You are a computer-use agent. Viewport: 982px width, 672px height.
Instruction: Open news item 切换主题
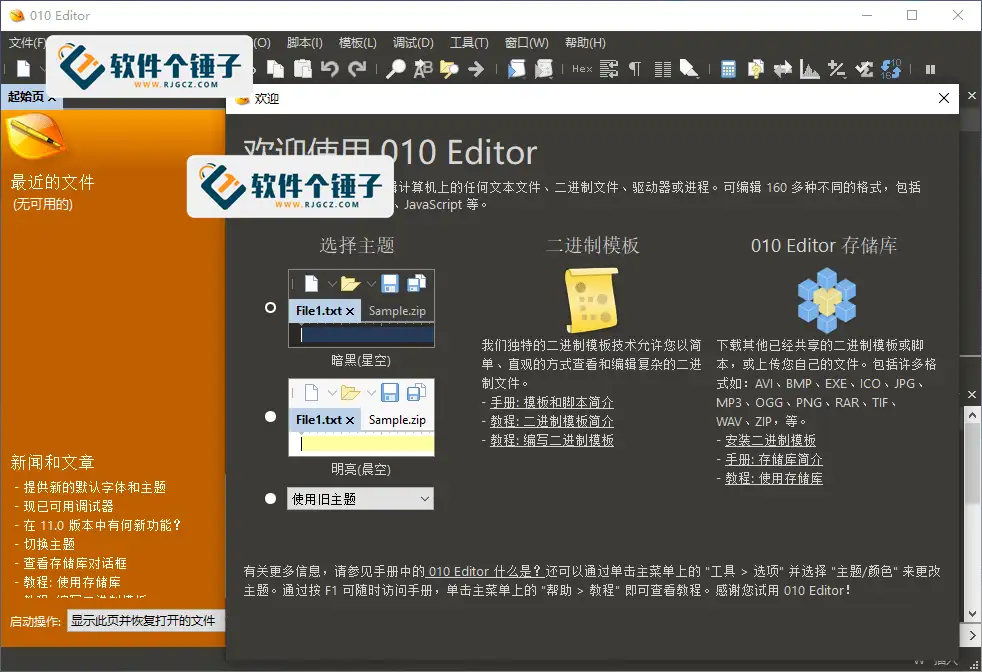(x=49, y=544)
